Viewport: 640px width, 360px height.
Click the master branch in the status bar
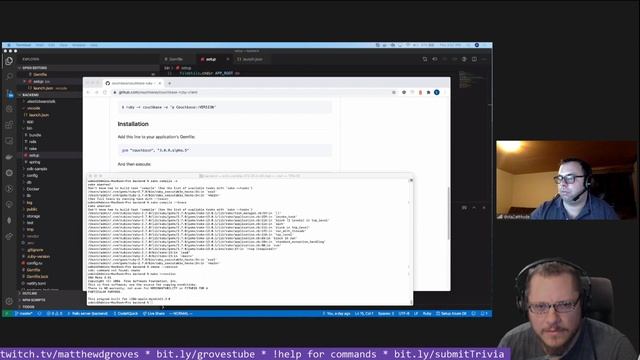coord(24,313)
